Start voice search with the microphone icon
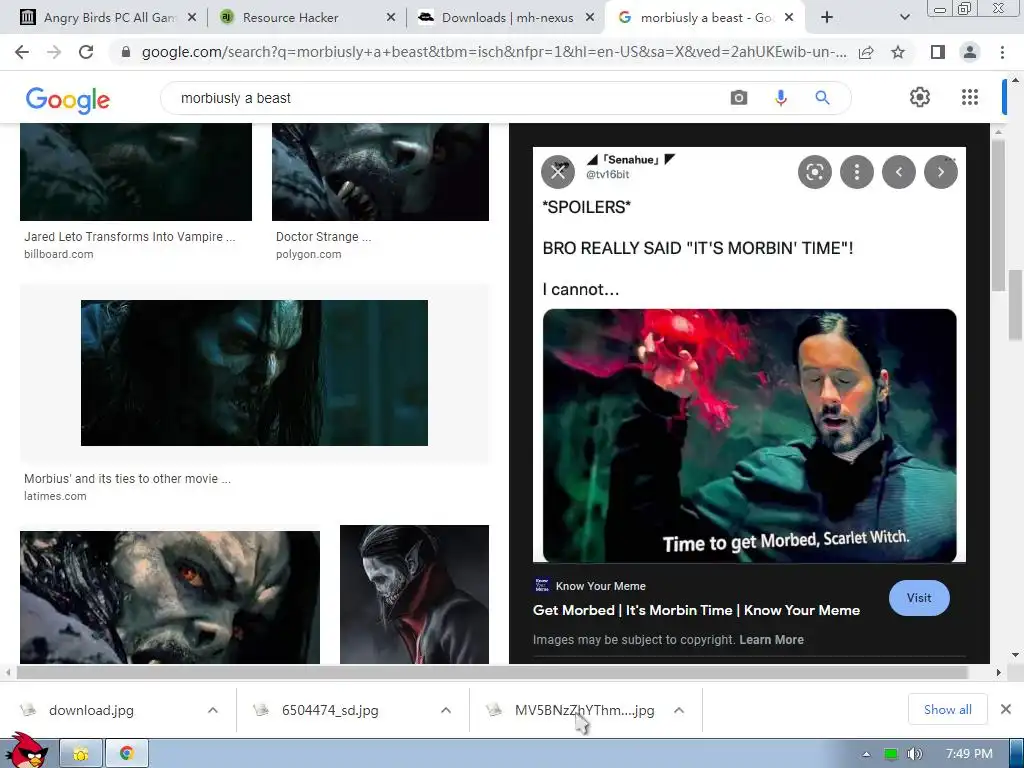Screen dimensions: 1024x768 pos(780,98)
